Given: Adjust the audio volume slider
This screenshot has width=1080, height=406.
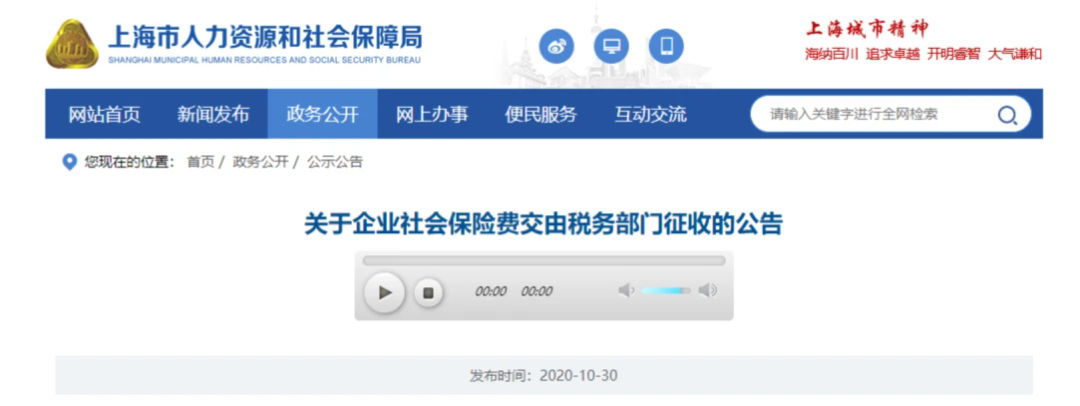Looking at the screenshot, I should click(665, 291).
